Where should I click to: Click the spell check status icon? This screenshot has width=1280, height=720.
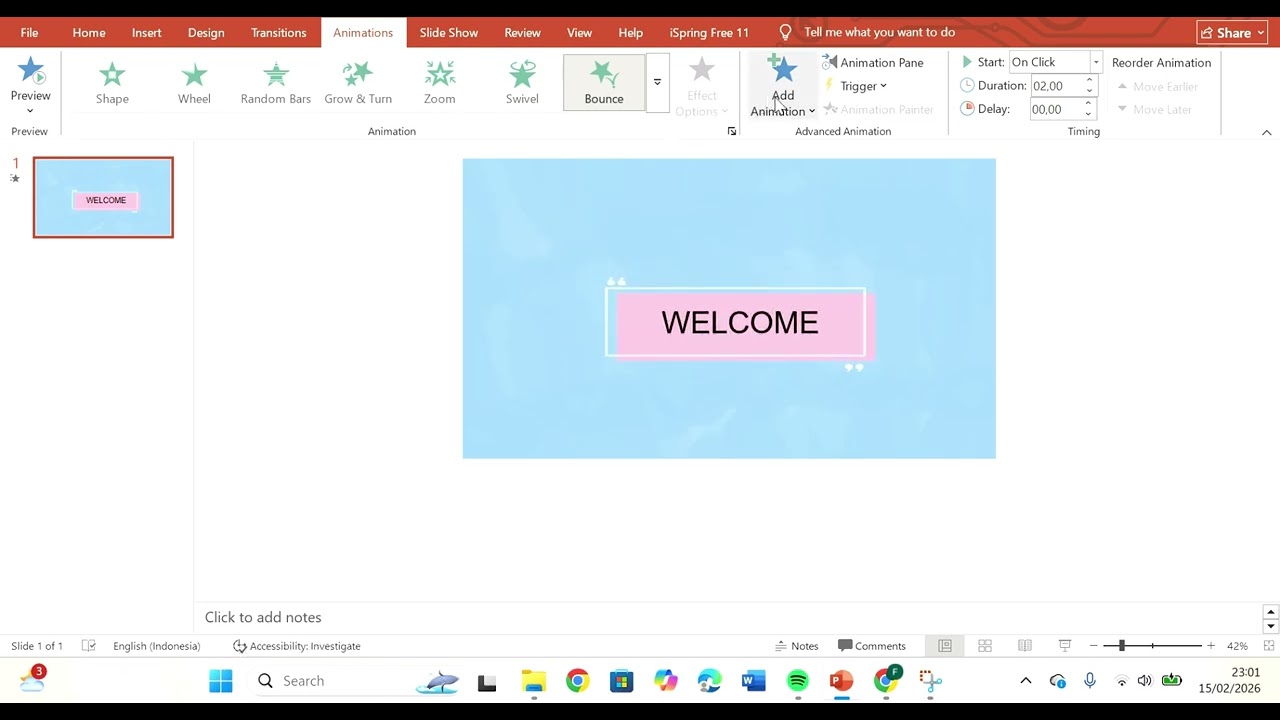pos(89,646)
